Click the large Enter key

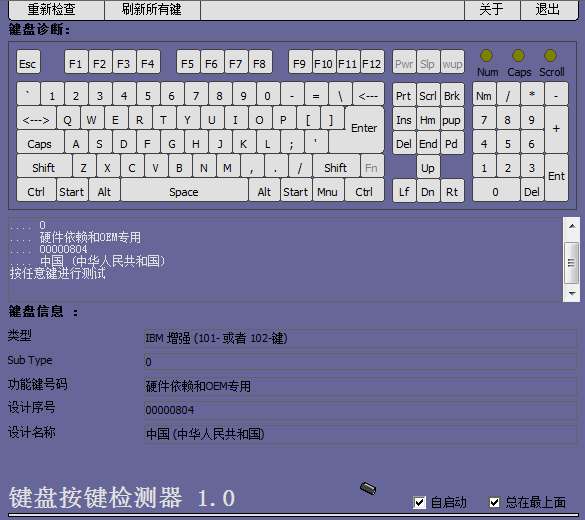click(x=364, y=129)
